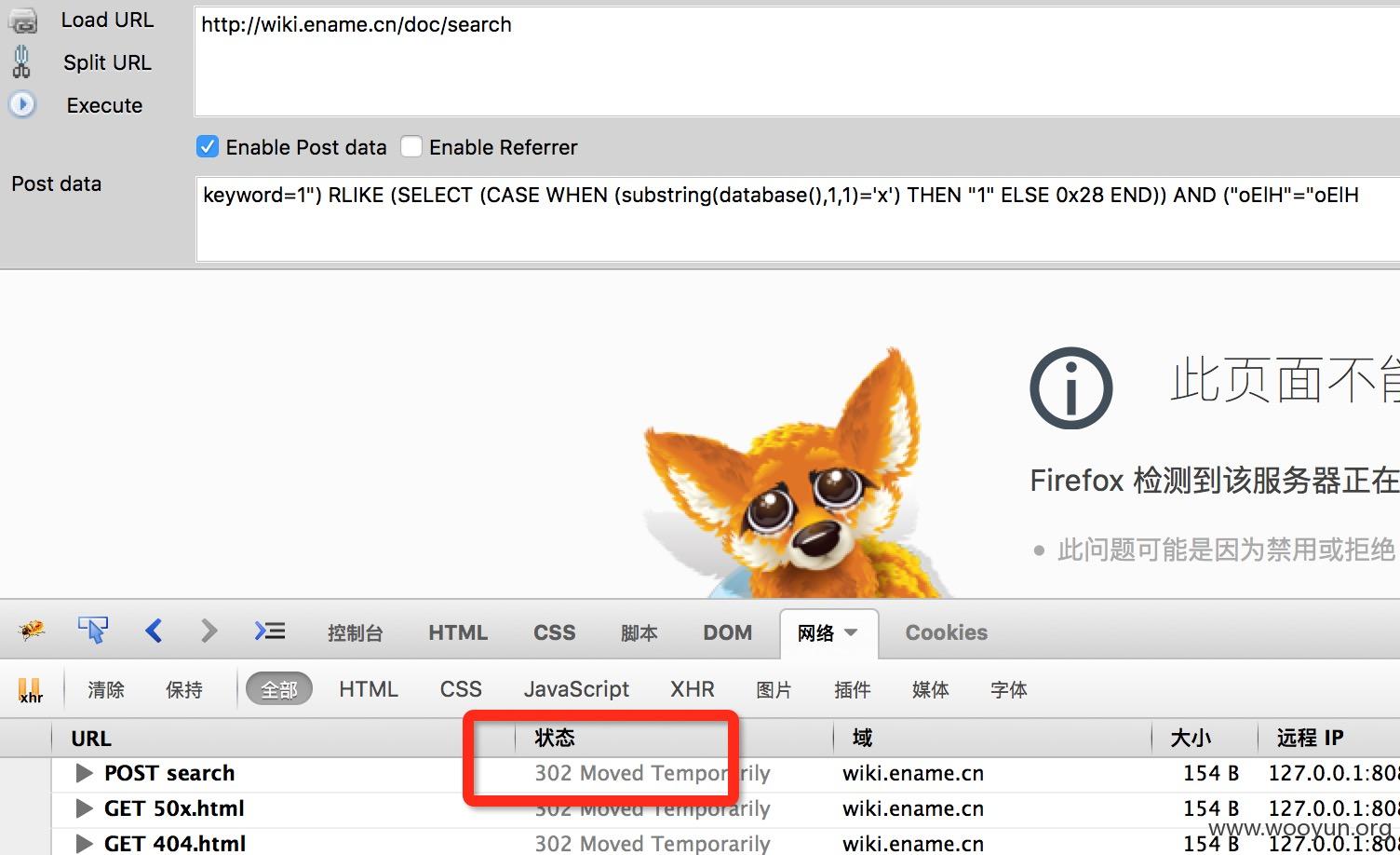1400x855 pixels.
Task: Filter network requests by HTML
Action: tap(369, 689)
